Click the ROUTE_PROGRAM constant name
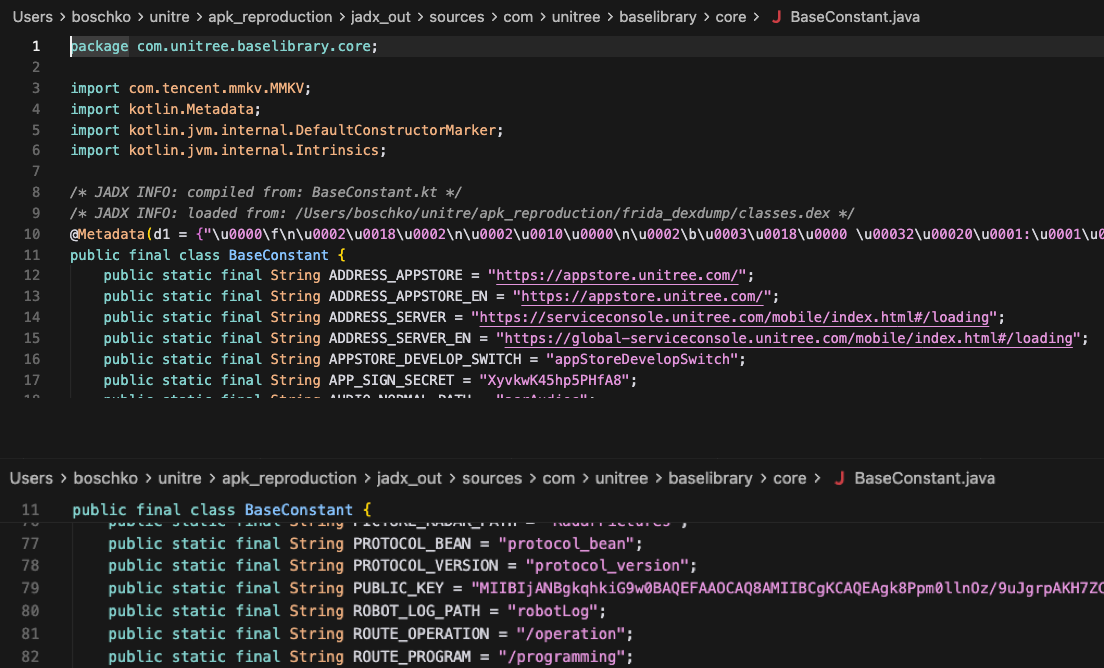Viewport: 1104px width, 668px height. pos(412,657)
